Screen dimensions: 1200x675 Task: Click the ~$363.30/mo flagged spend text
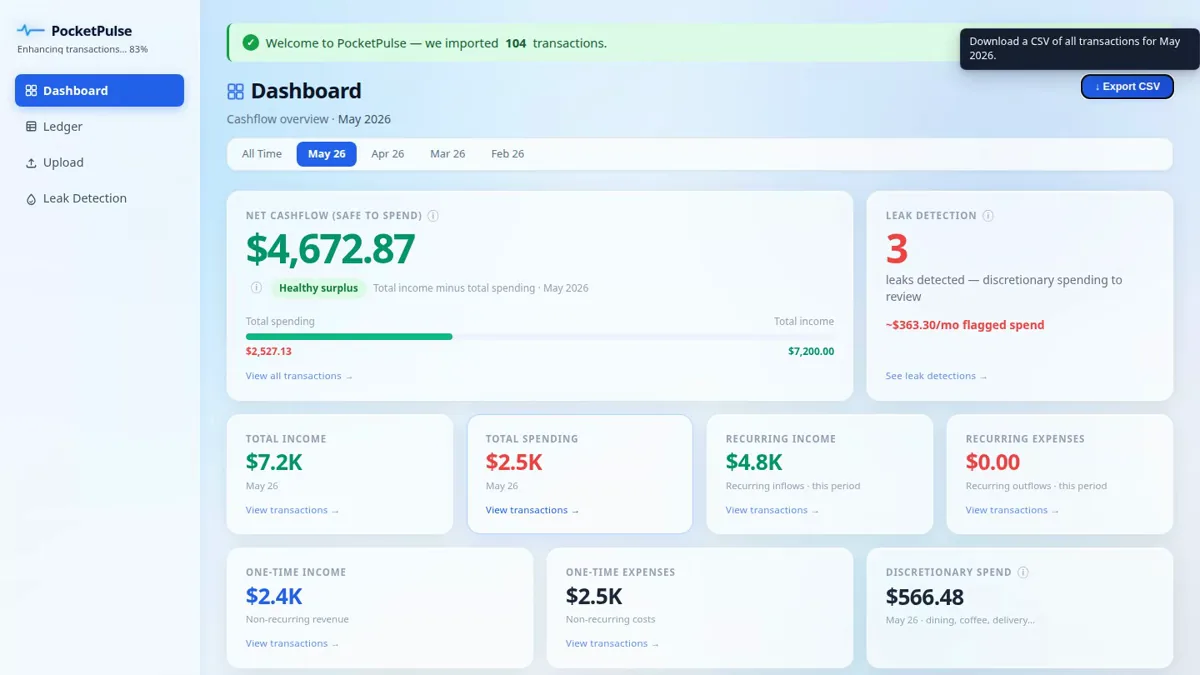[x=965, y=325]
